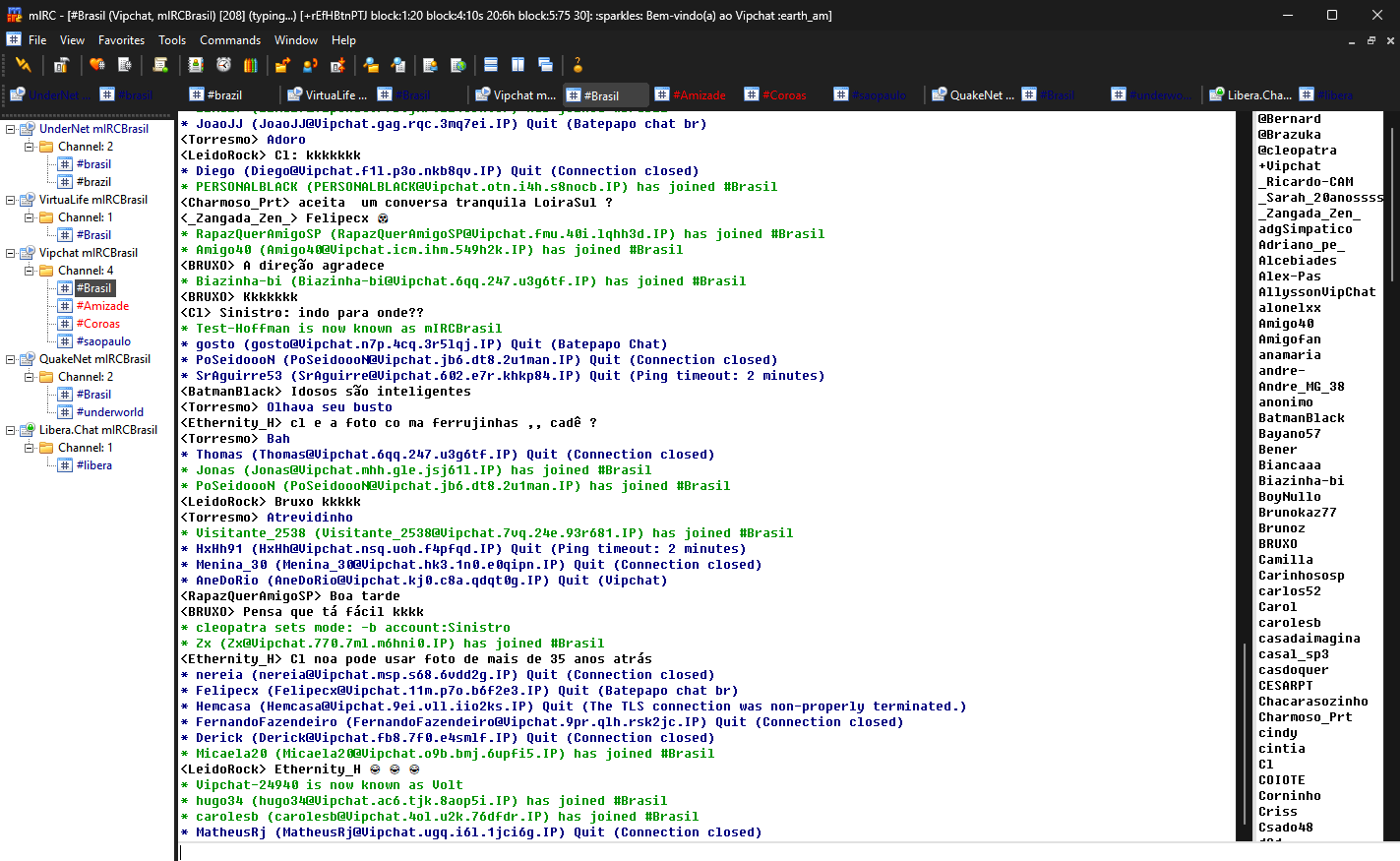Viewport: 1400px width, 861px height.
Task: Open the Colors crayons toolbar icon
Action: 250,65
